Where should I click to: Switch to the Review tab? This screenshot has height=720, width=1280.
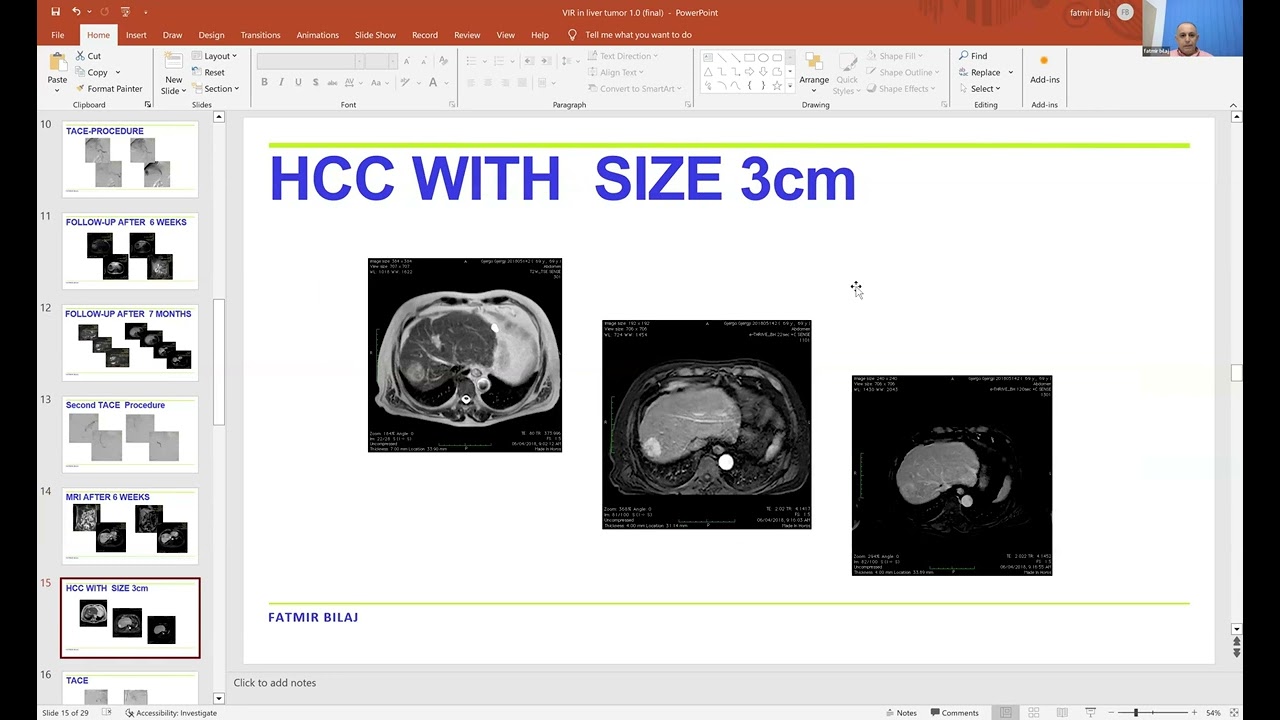coord(467,35)
